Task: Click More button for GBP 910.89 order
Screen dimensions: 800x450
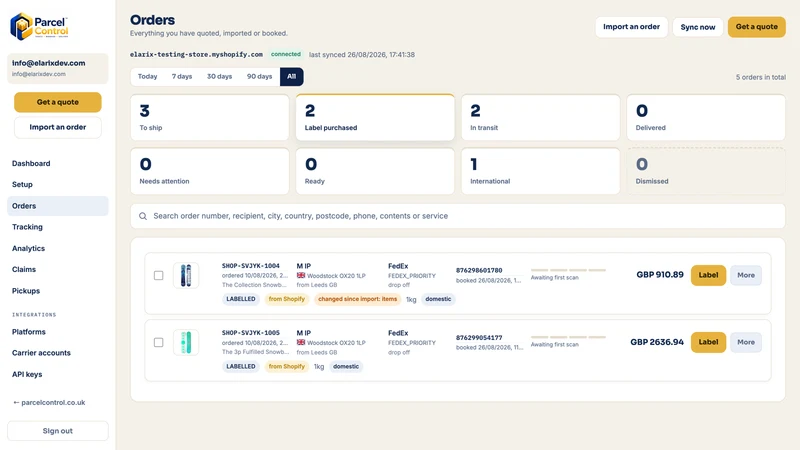Action: [x=745, y=276]
